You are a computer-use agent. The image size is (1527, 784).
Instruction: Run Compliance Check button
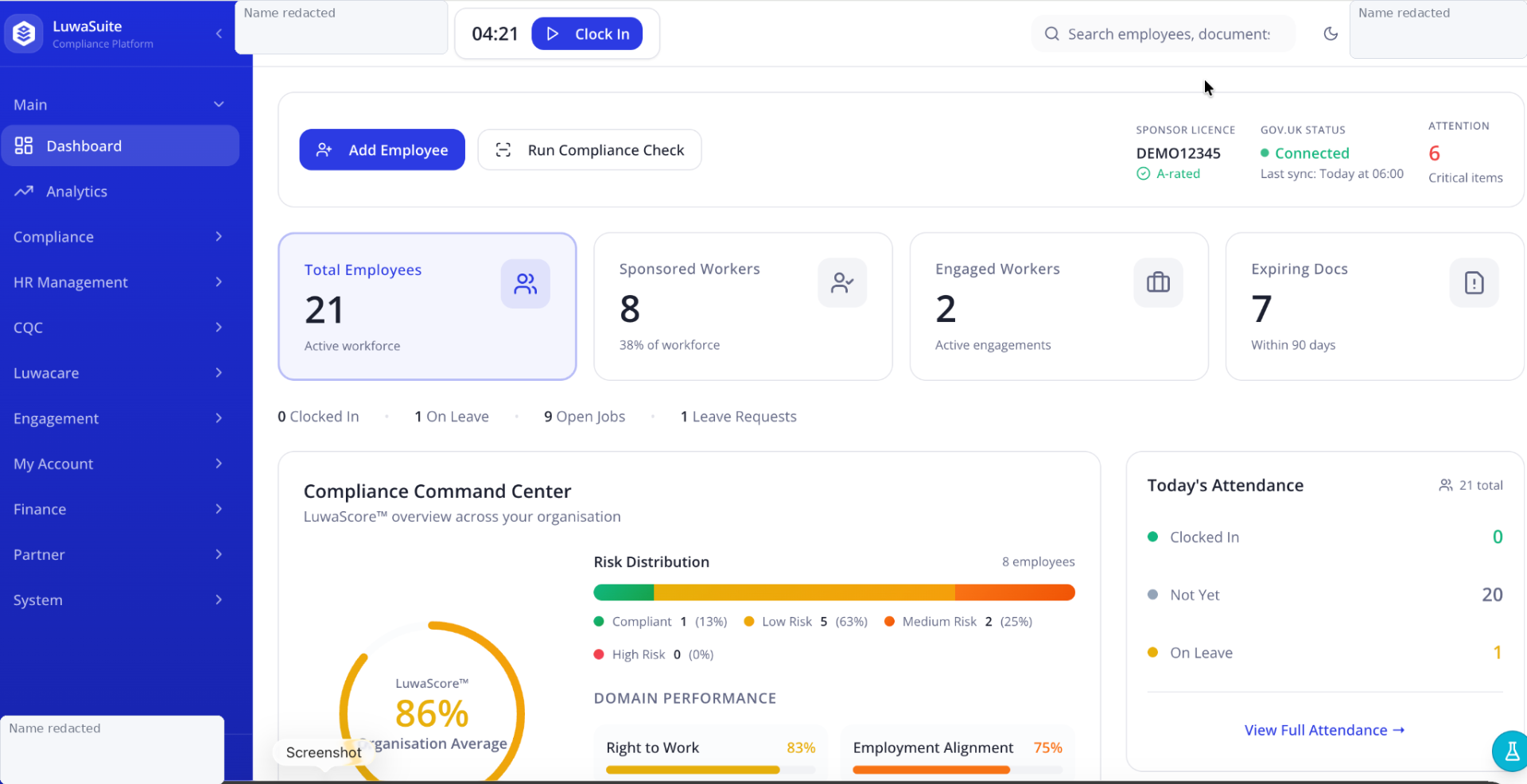tap(589, 149)
